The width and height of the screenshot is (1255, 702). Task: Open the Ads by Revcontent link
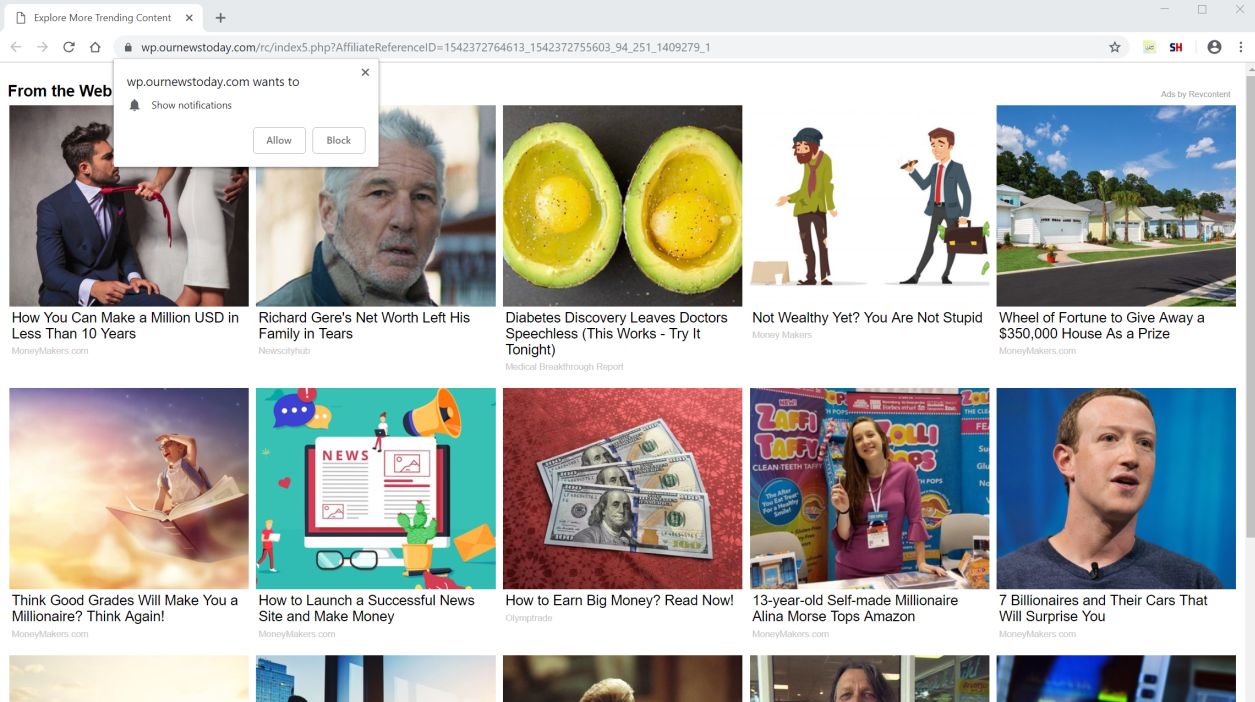coord(1195,94)
